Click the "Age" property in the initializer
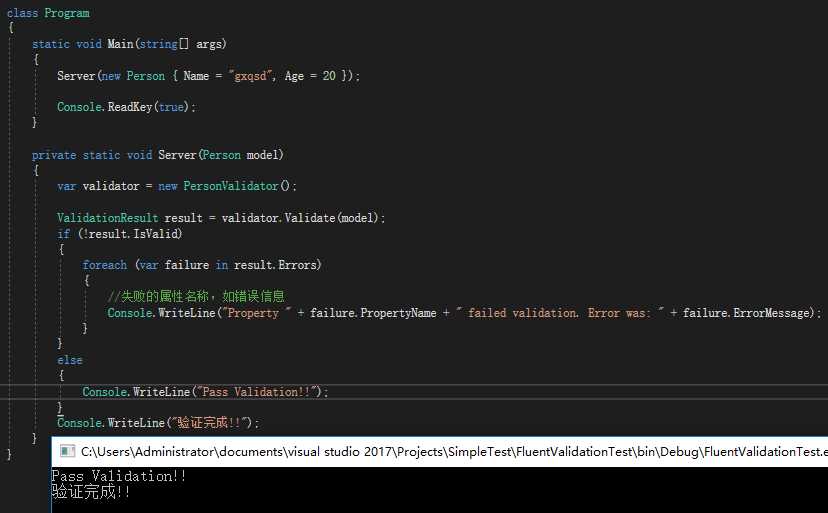The image size is (828, 513). tap(294, 76)
